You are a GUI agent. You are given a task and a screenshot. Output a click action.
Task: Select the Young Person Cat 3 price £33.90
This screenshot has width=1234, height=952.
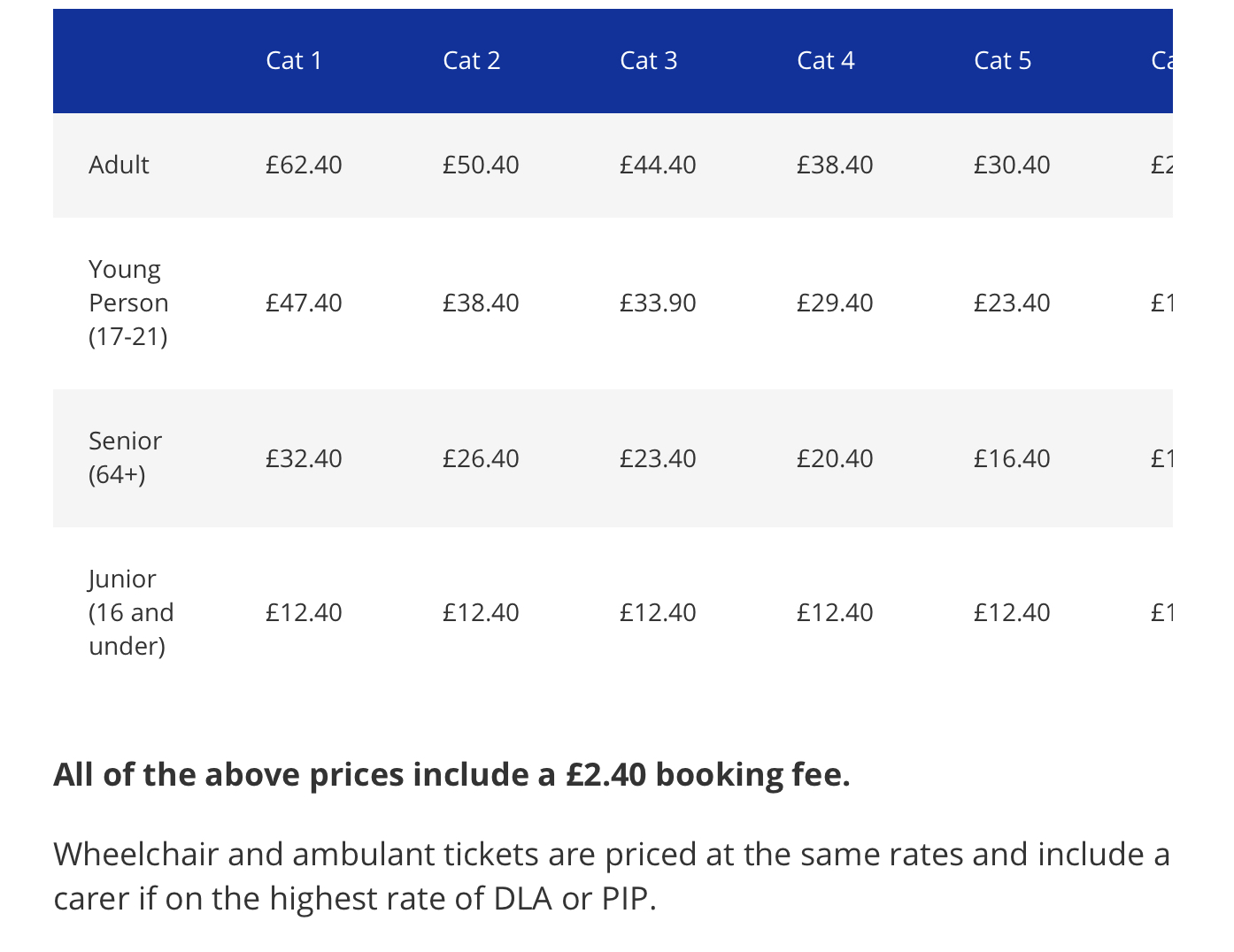[658, 303]
